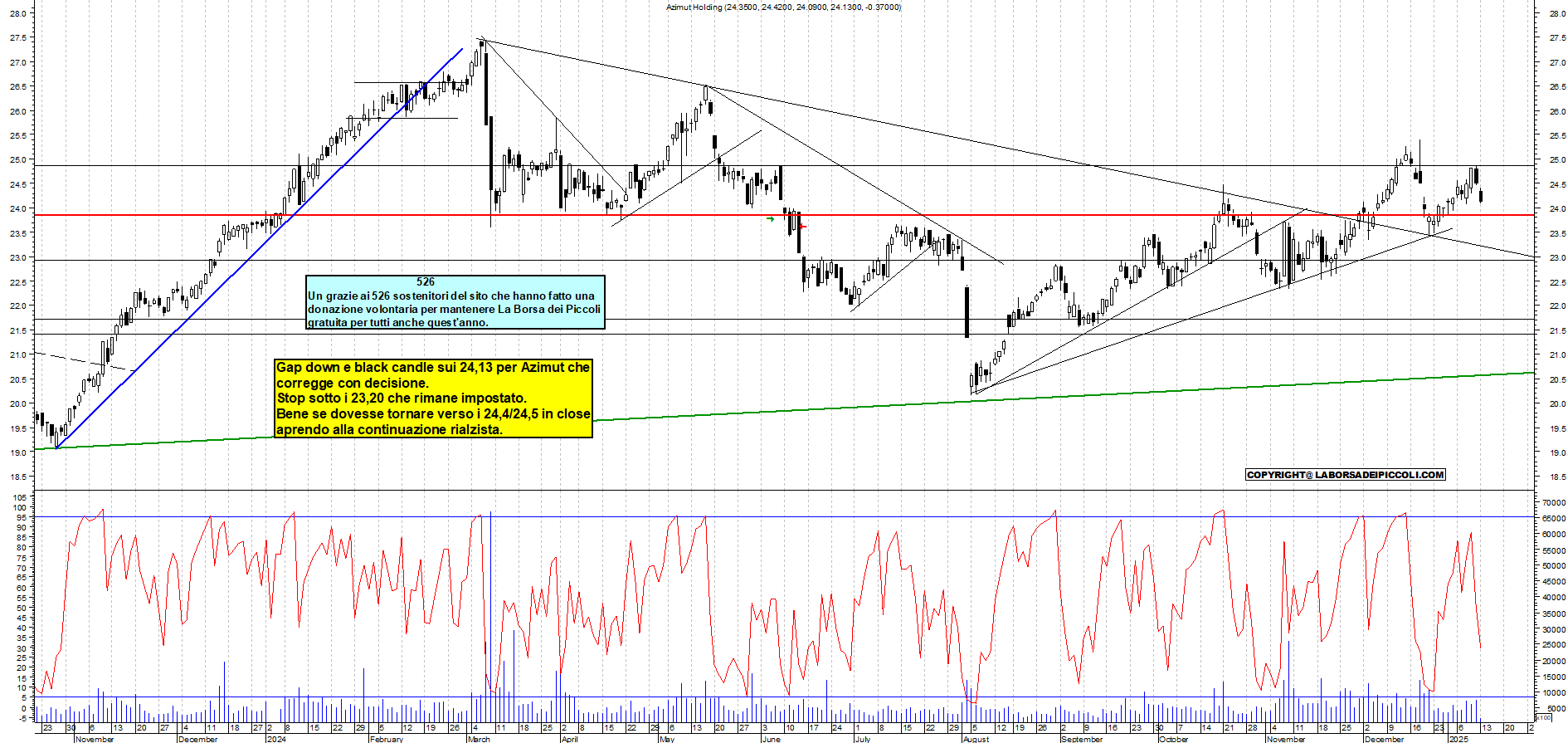Click the 'February' month label

387,739
